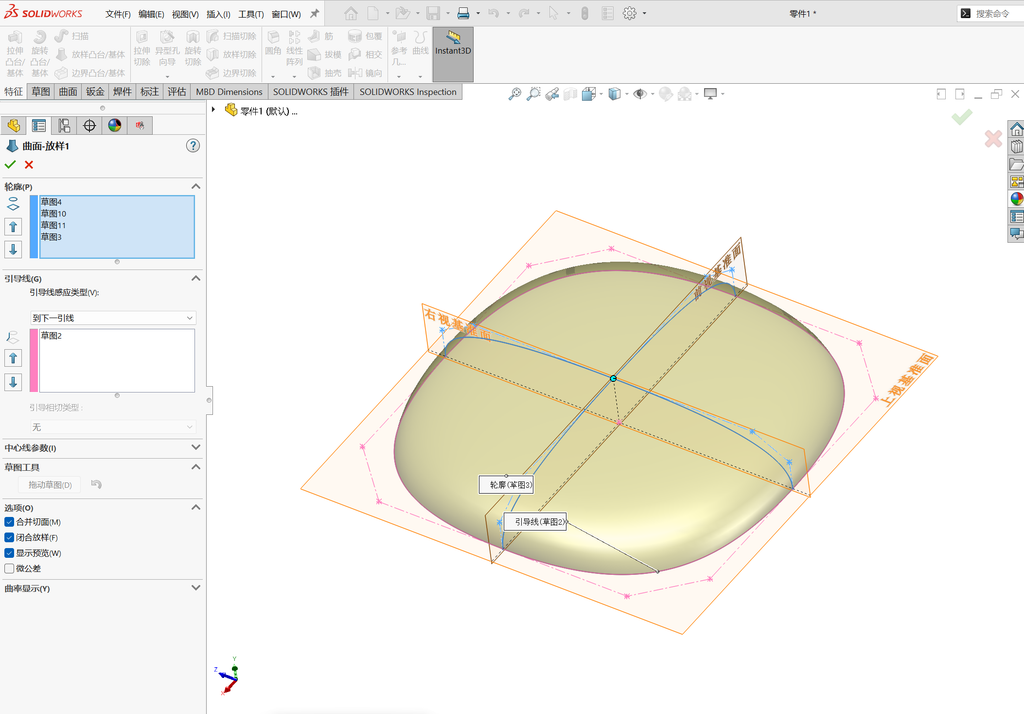Select 草图11 in profiles list
The height and width of the screenshot is (714, 1024).
click(116, 225)
